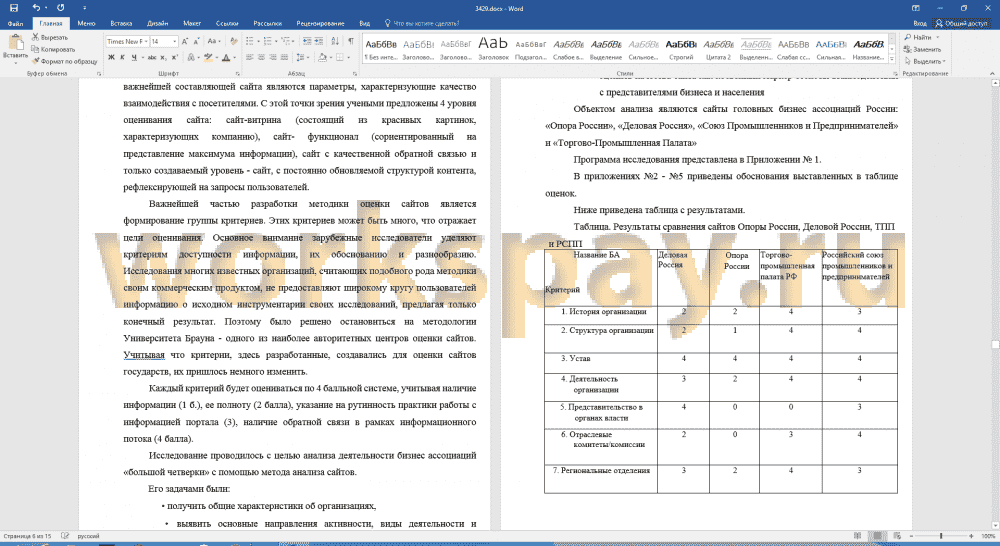Activate Формат по образцу format painter

point(65,61)
